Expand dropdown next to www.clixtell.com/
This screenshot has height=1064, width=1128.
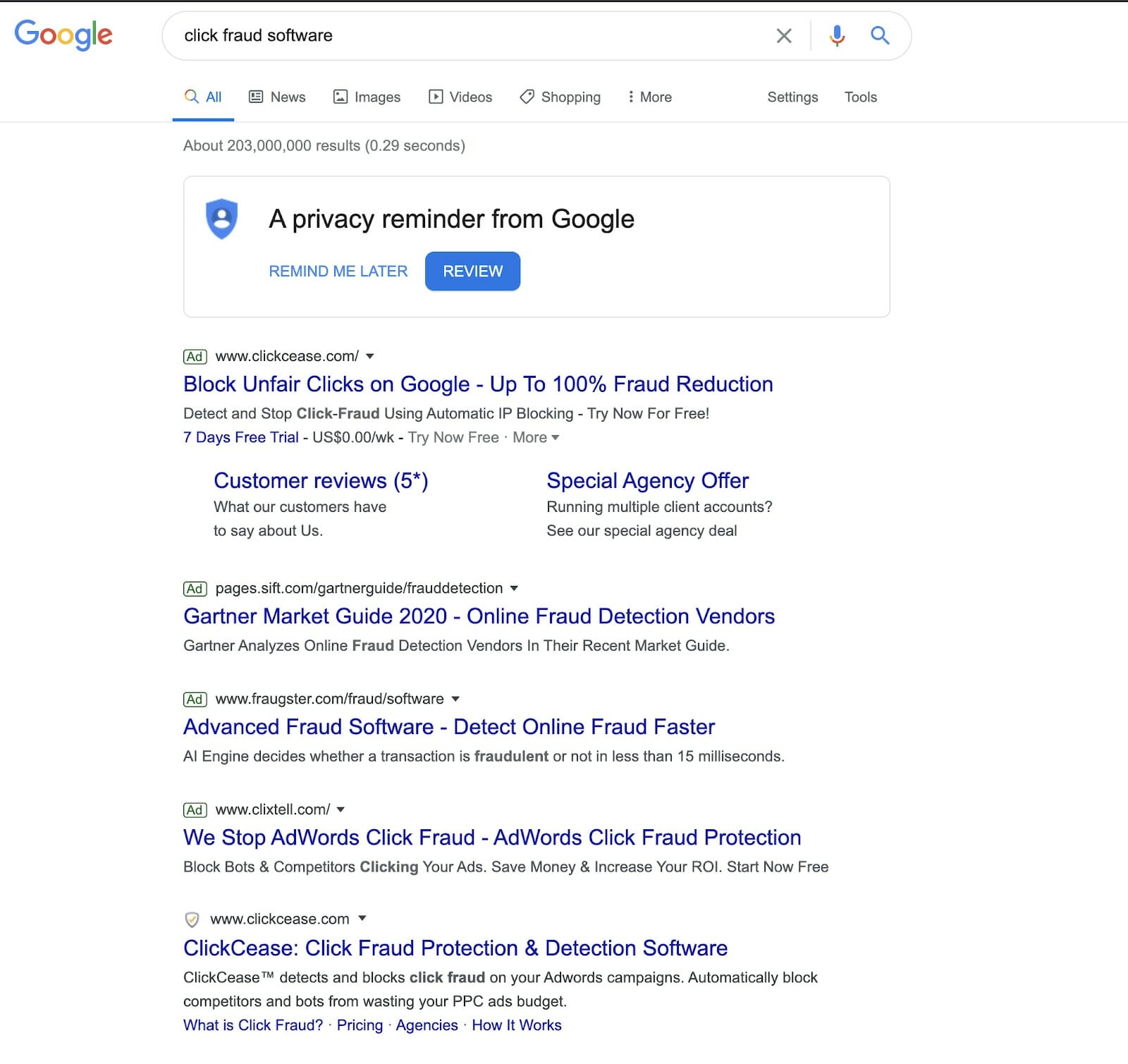coord(341,809)
